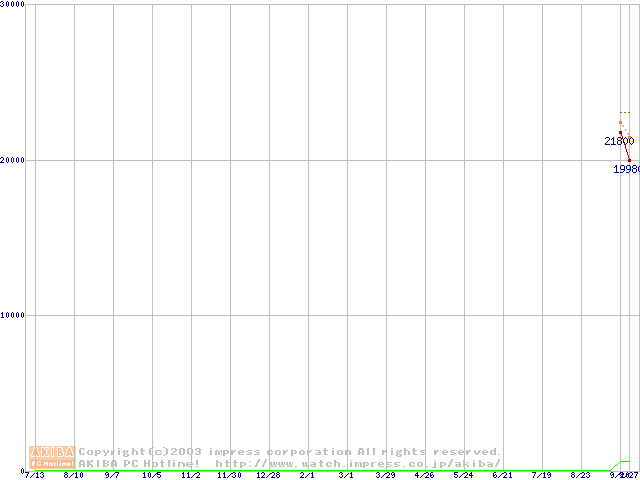Click the 12/28 date on x-axis
Viewport: 640px width, 480px height.
click(x=268, y=475)
